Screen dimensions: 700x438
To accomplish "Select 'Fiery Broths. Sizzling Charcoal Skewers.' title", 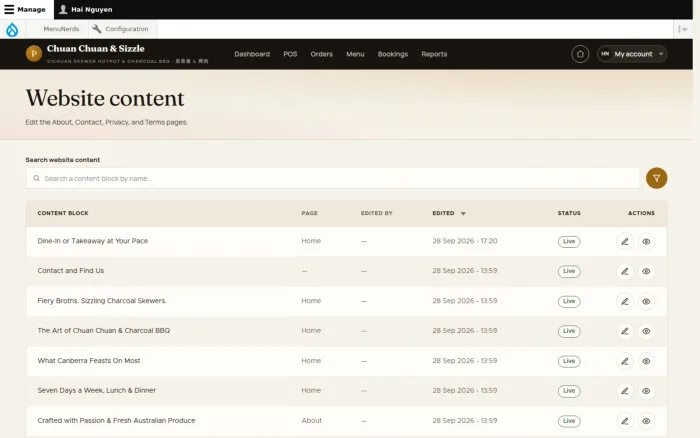I will click(x=102, y=300).
